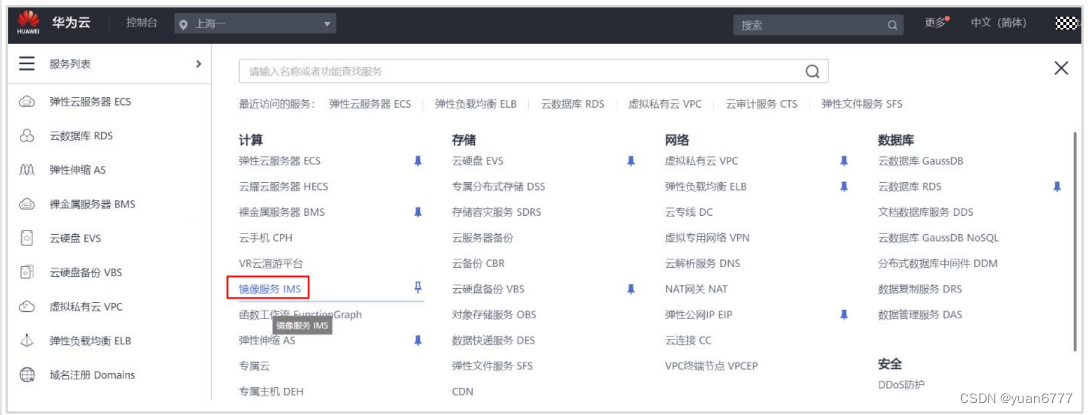1088x415 pixels.
Task: Click the top bar search magnifier icon
Action: coord(892,25)
